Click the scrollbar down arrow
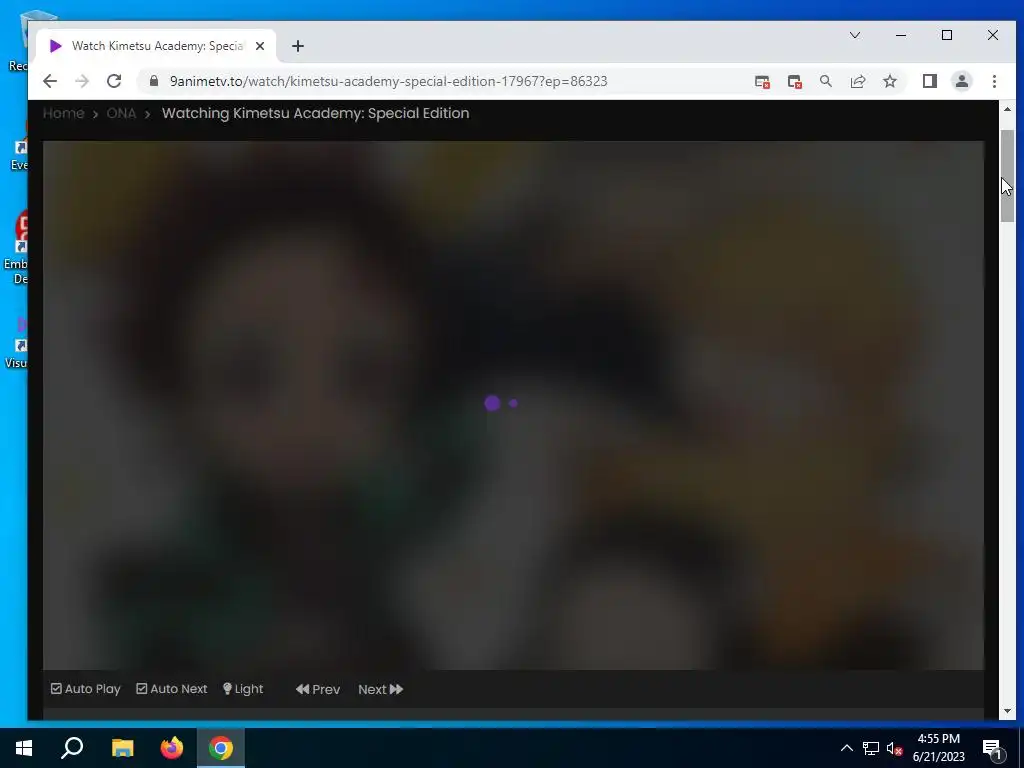The height and width of the screenshot is (768, 1024). click(x=1007, y=711)
